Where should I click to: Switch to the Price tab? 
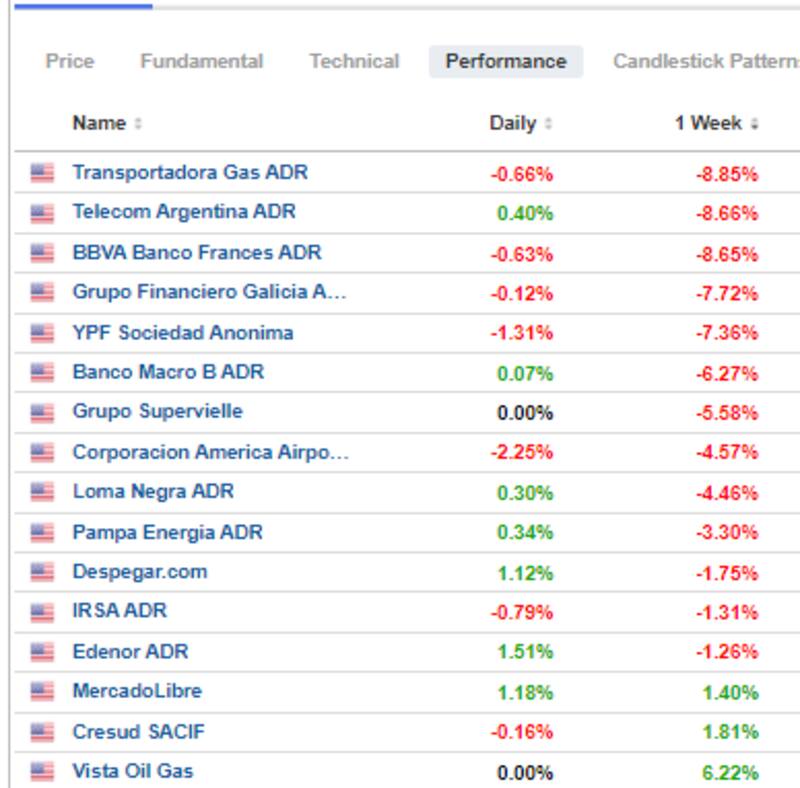click(x=70, y=62)
